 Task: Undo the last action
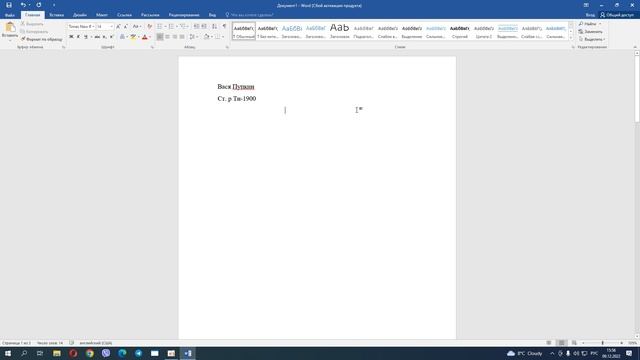tap(23, 5)
